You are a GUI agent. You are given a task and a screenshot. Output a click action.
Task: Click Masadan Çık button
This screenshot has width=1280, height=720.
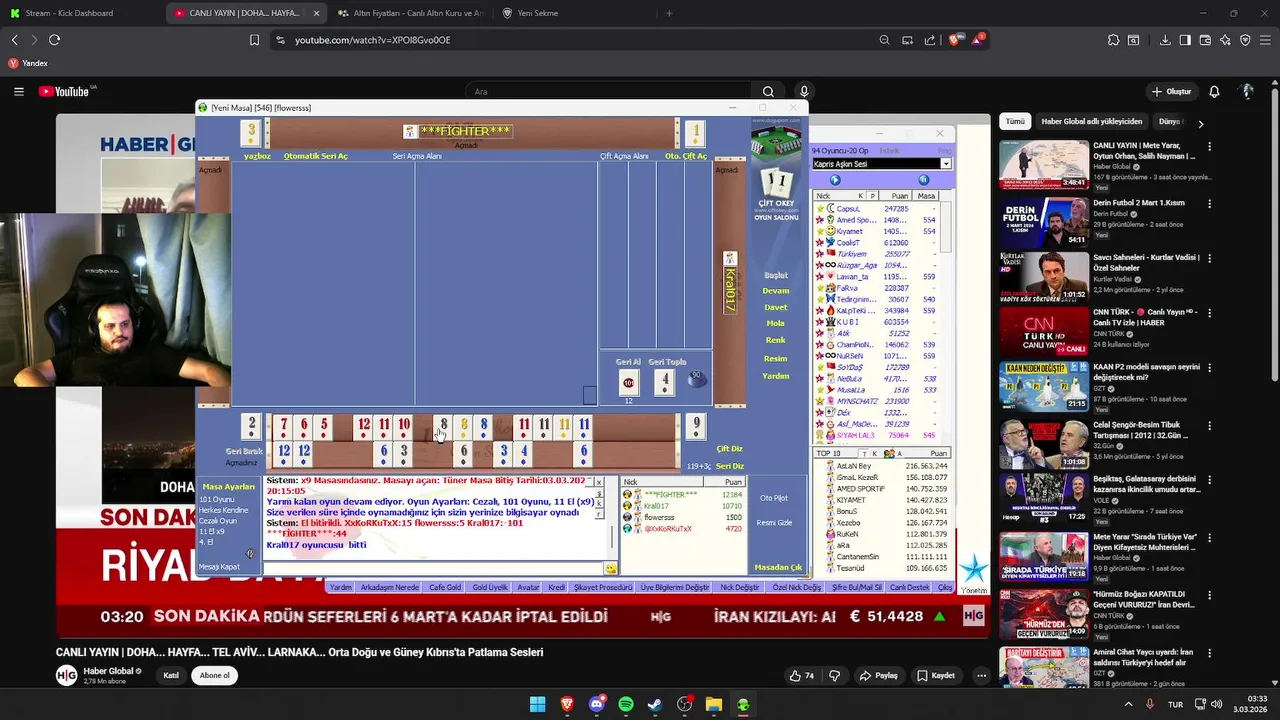[x=778, y=567]
